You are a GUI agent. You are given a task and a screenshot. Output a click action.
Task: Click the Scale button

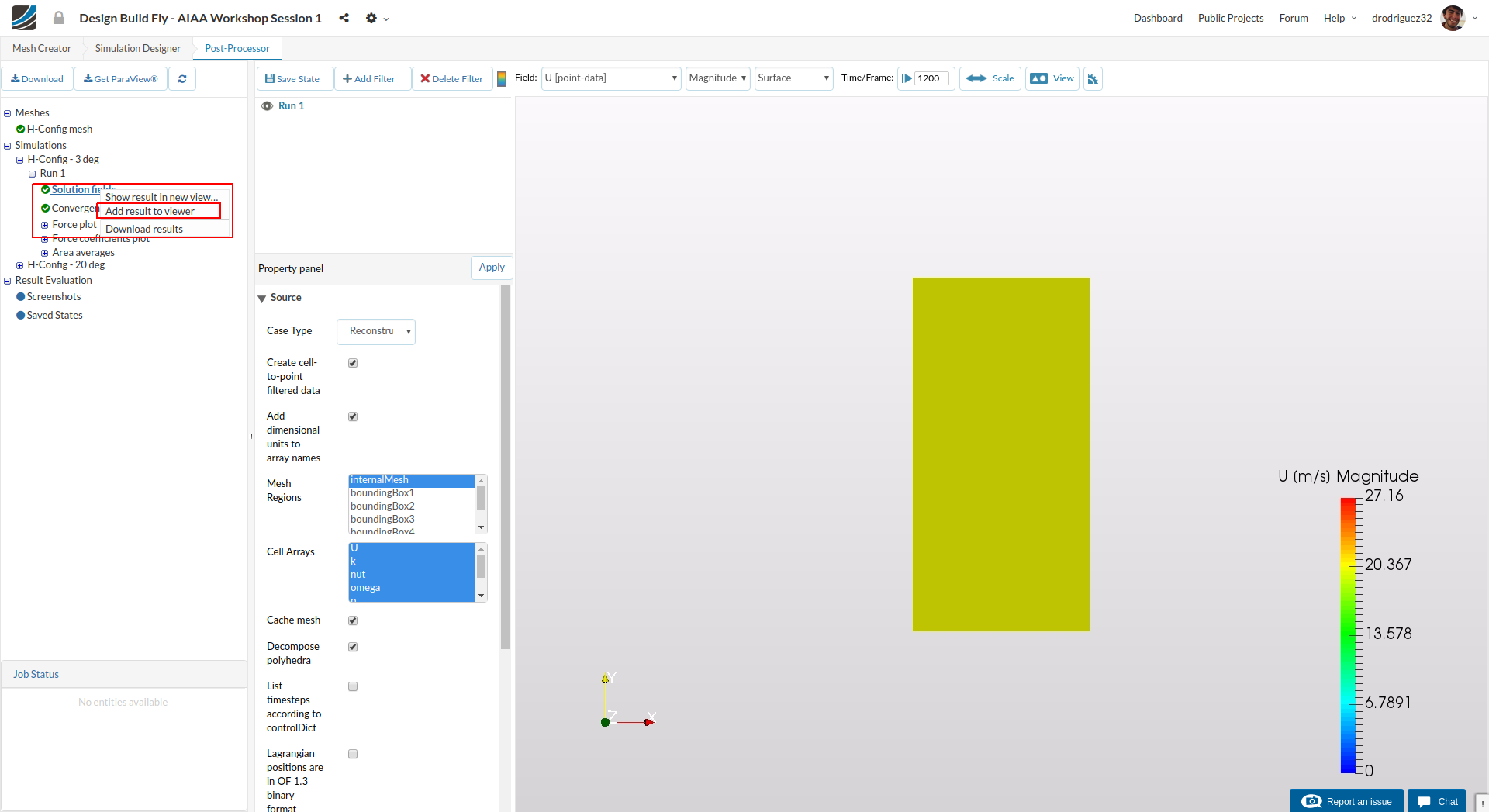pos(990,78)
